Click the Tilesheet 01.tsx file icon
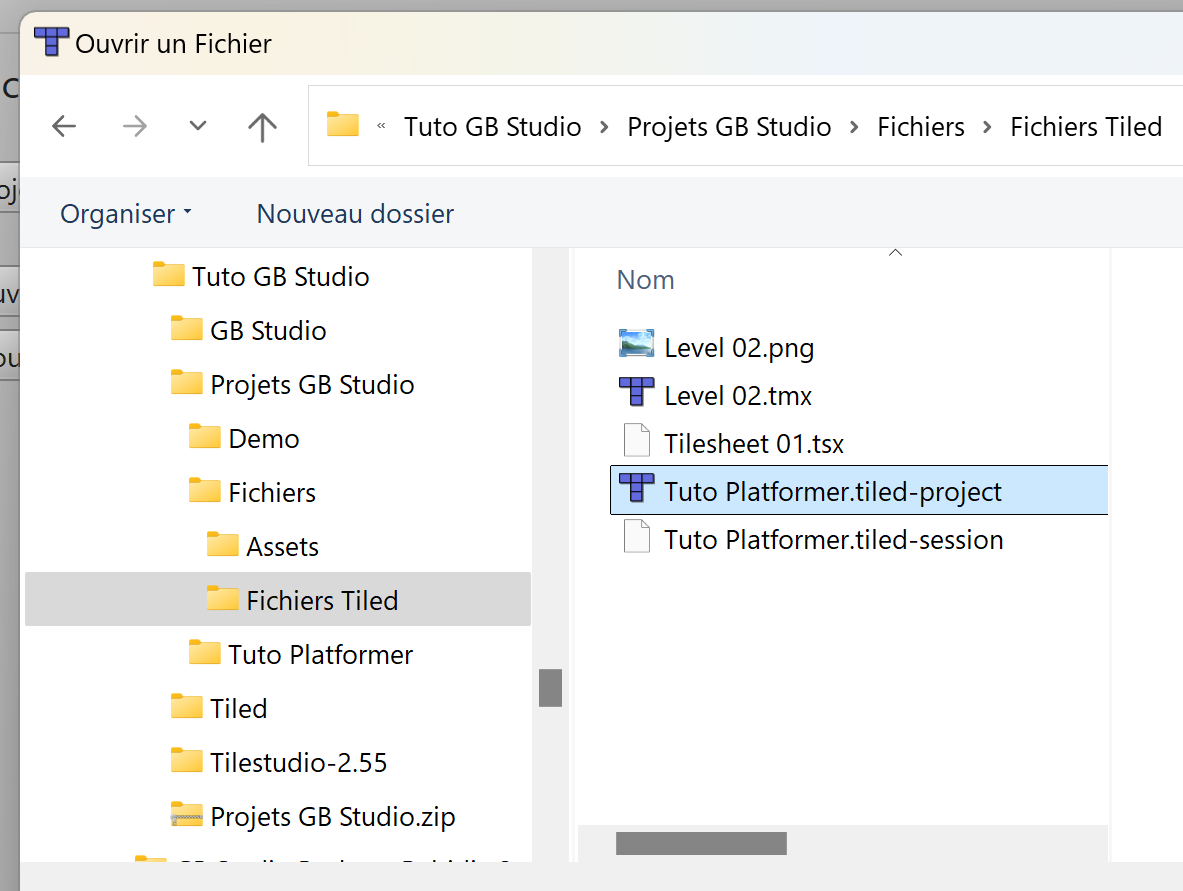1183x891 pixels. [636, 442]
